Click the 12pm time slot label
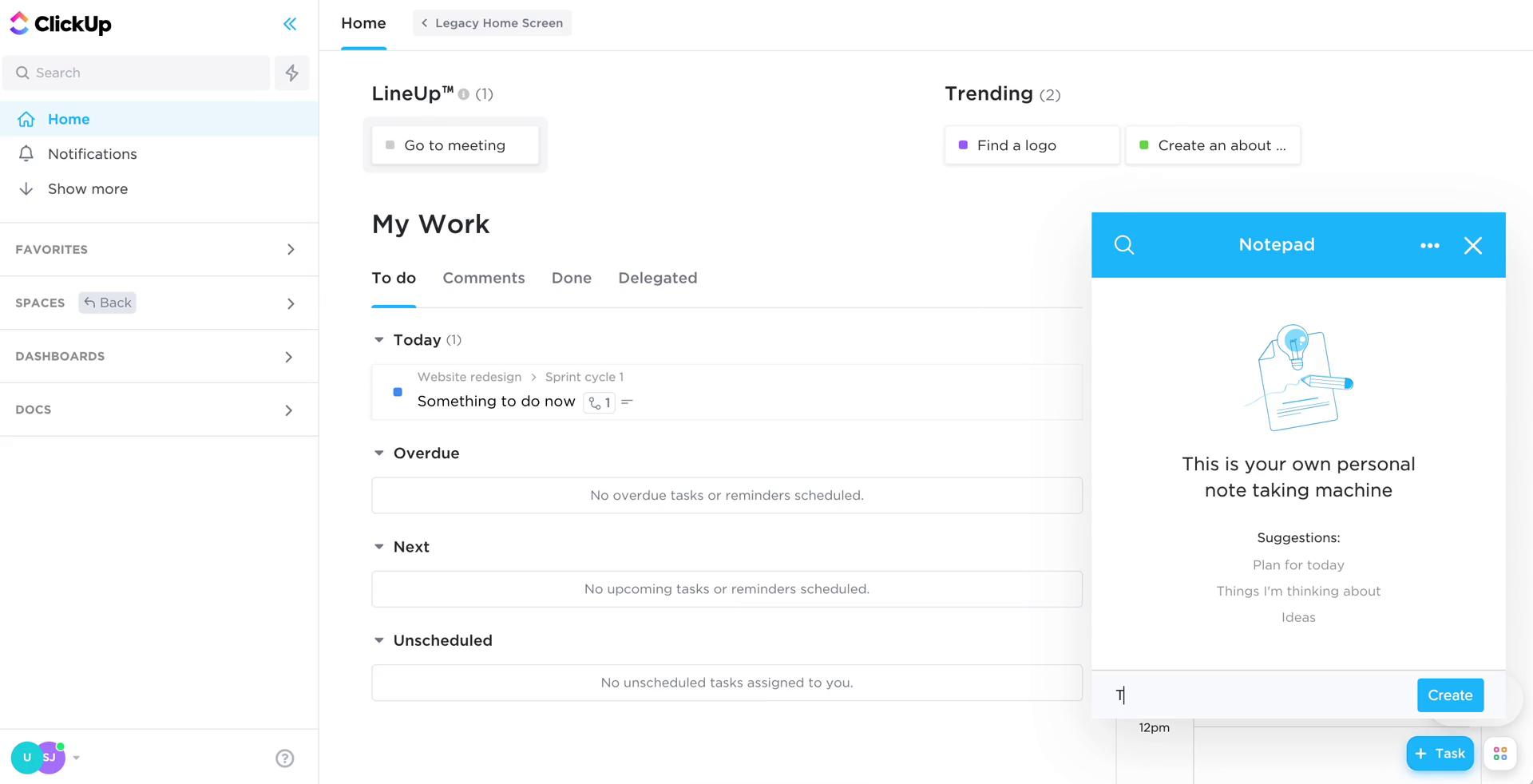 (x=1154, y=728)
